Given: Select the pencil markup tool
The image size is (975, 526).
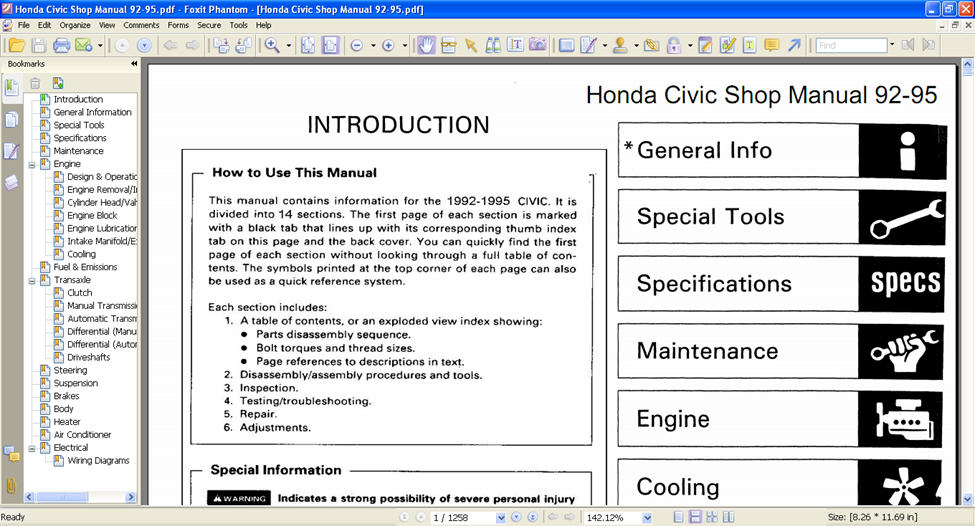Looking at the screenshot, I should pos(588,45).
